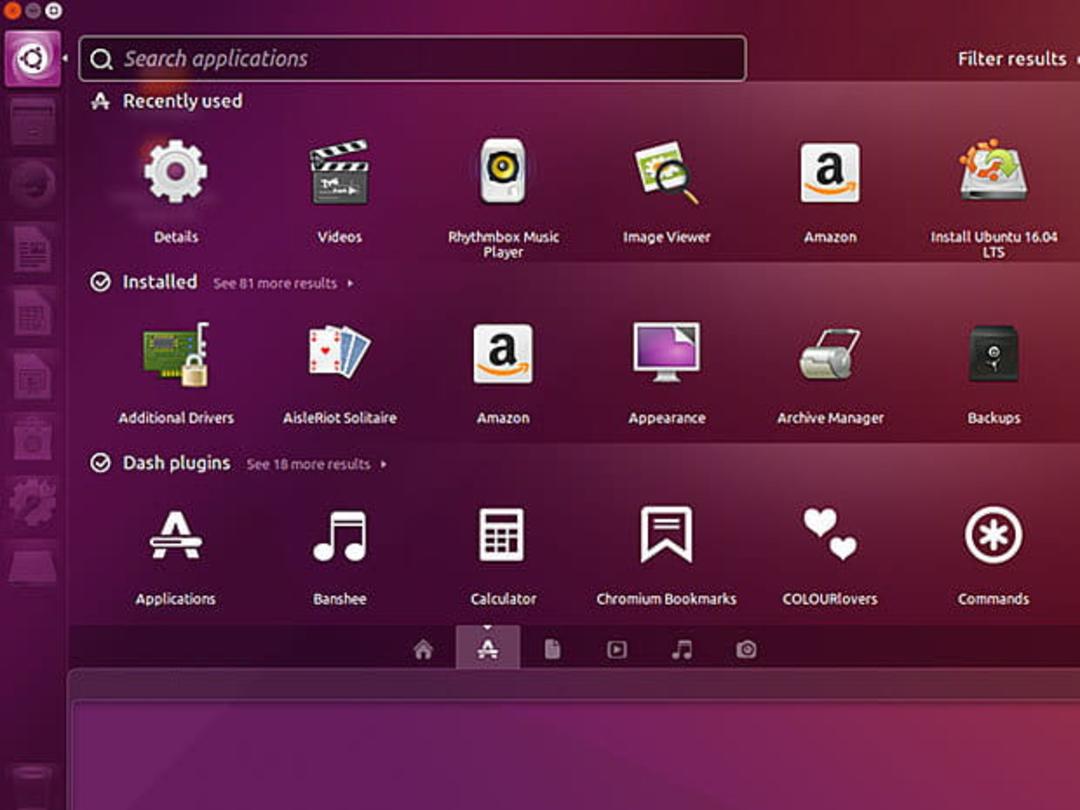Open the Details app
The image size is (1080, 810).
click(176, 172)
